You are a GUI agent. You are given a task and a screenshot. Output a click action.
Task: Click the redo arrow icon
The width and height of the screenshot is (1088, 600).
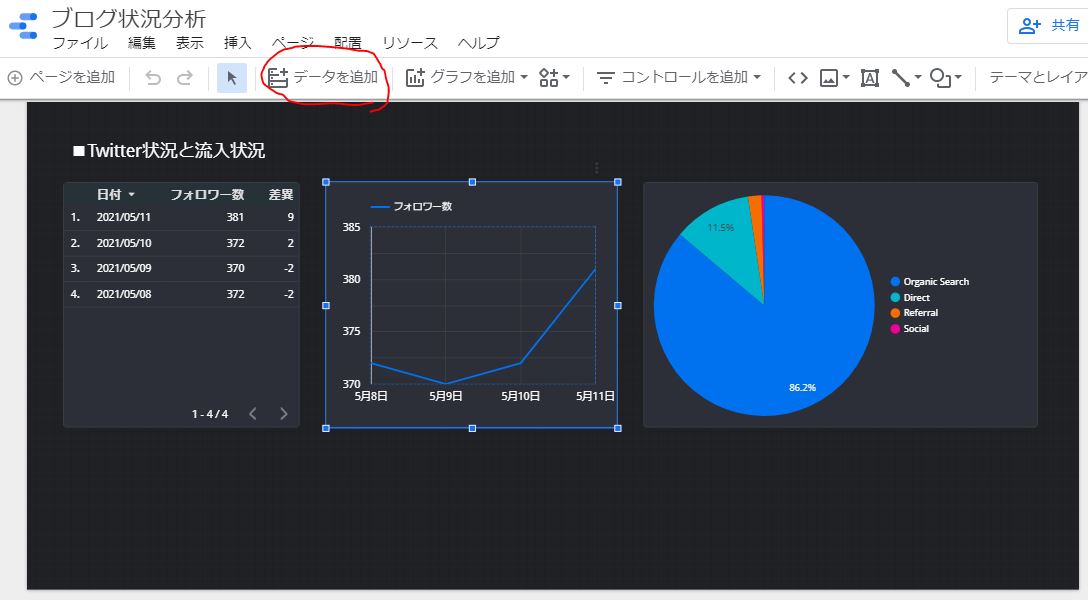point(185,78)
